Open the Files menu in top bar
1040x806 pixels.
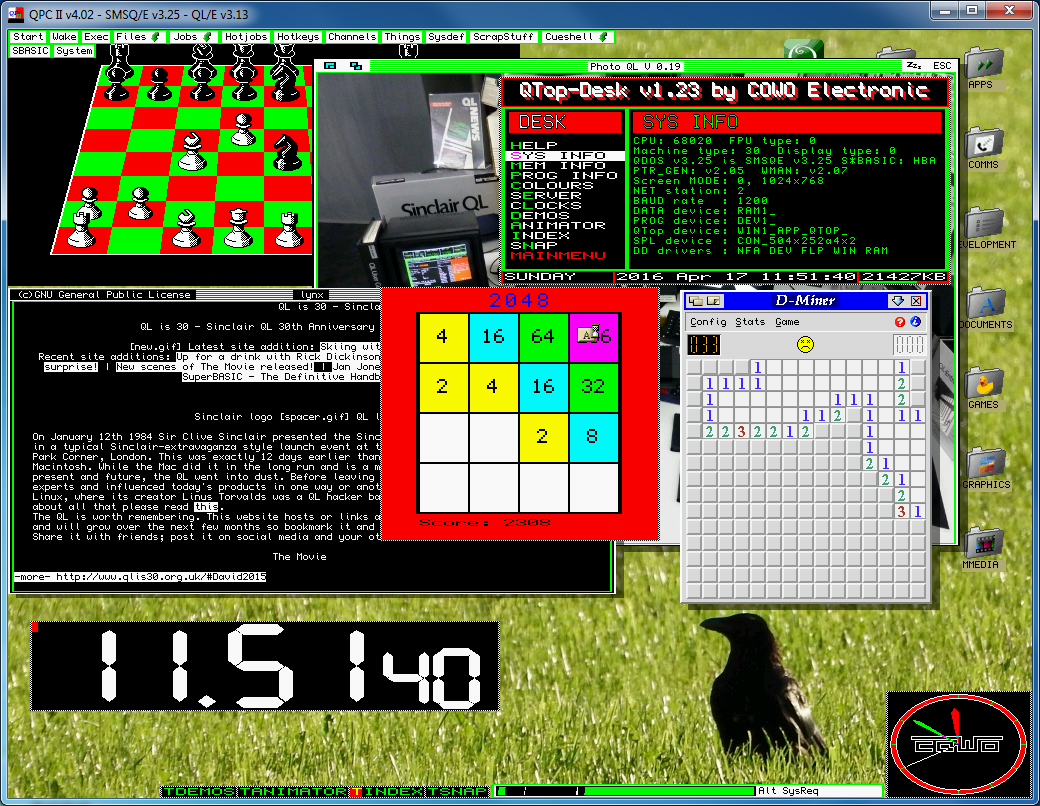point(137,37)
